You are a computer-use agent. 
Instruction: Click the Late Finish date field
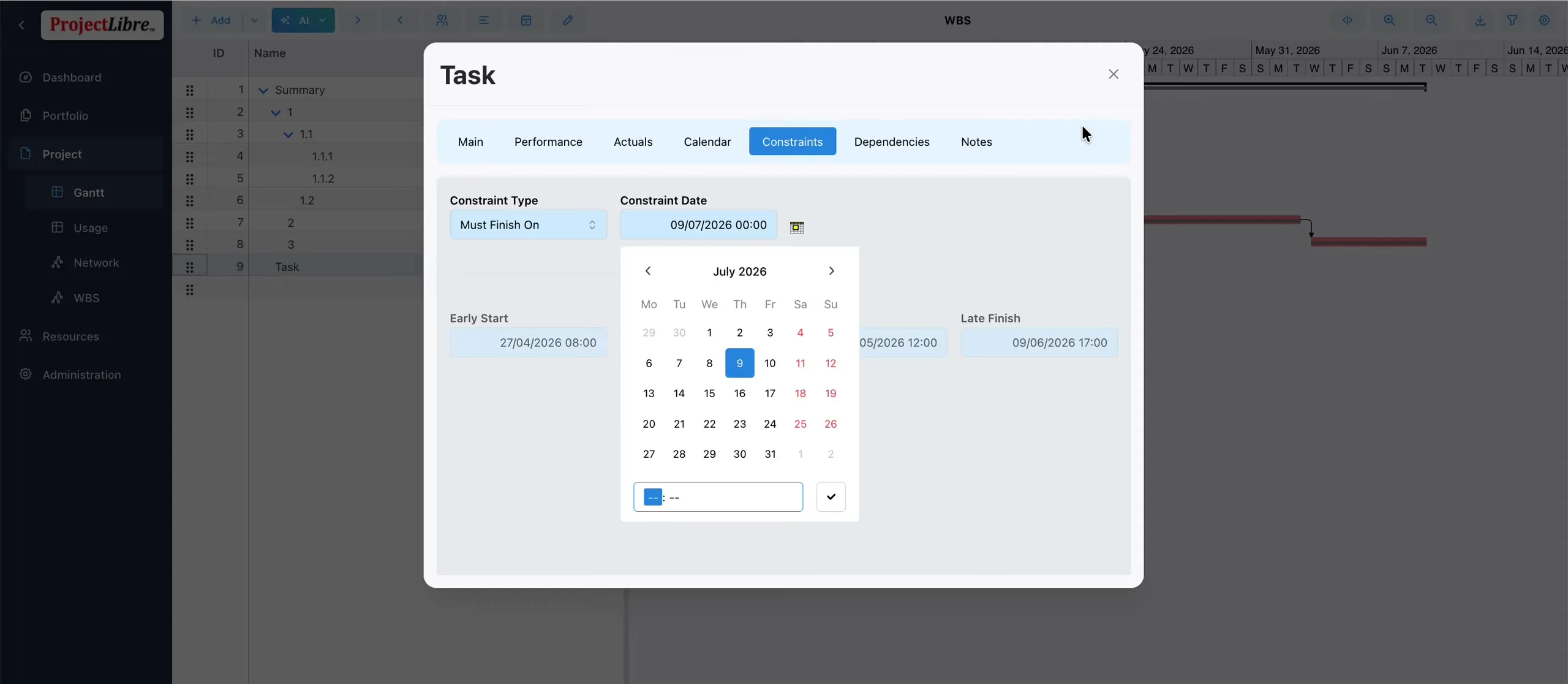[x=1039, y=343]
